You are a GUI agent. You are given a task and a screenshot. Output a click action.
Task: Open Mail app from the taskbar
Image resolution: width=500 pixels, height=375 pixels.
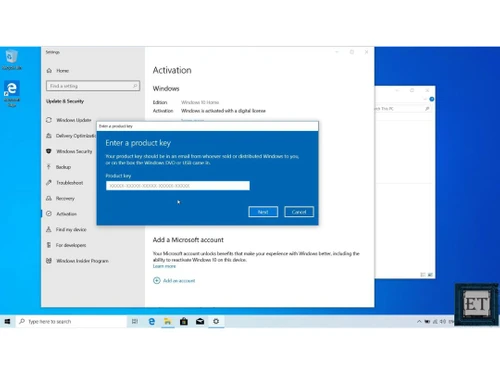click(x=200, y=321)
